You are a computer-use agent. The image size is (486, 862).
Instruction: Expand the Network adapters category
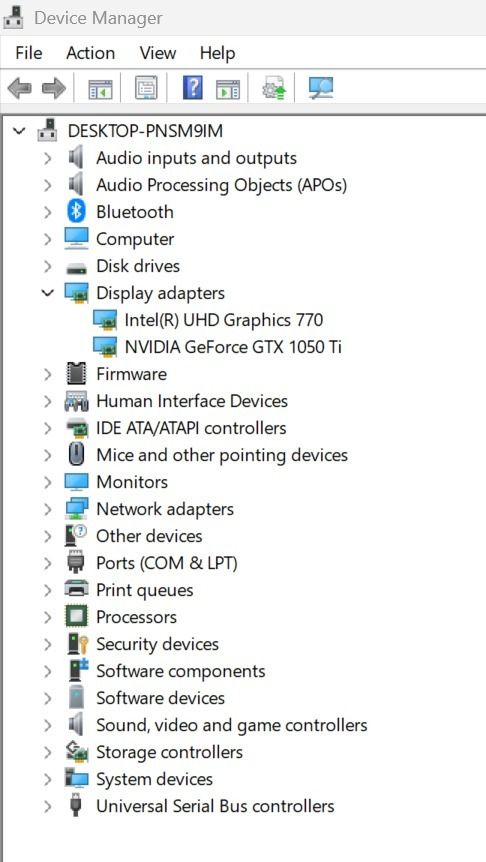click(x=48, y=509)
